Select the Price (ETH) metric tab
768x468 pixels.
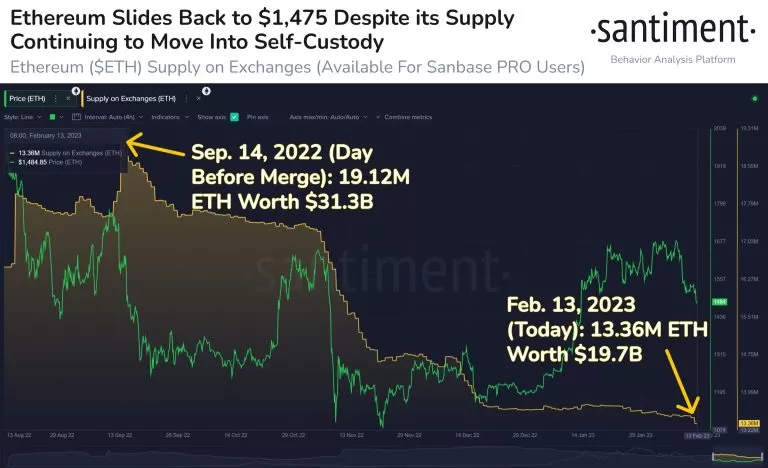point(27,99)
